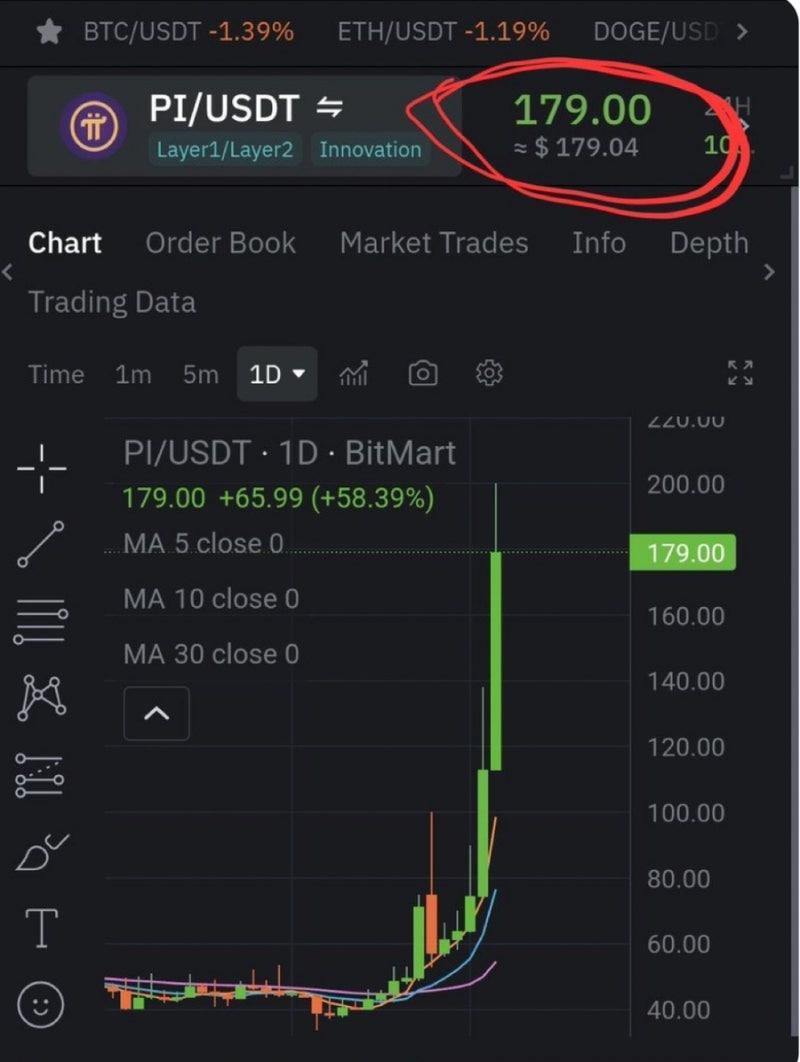
Task: Select the 5m time interval
Action: [x=200, y=374]
